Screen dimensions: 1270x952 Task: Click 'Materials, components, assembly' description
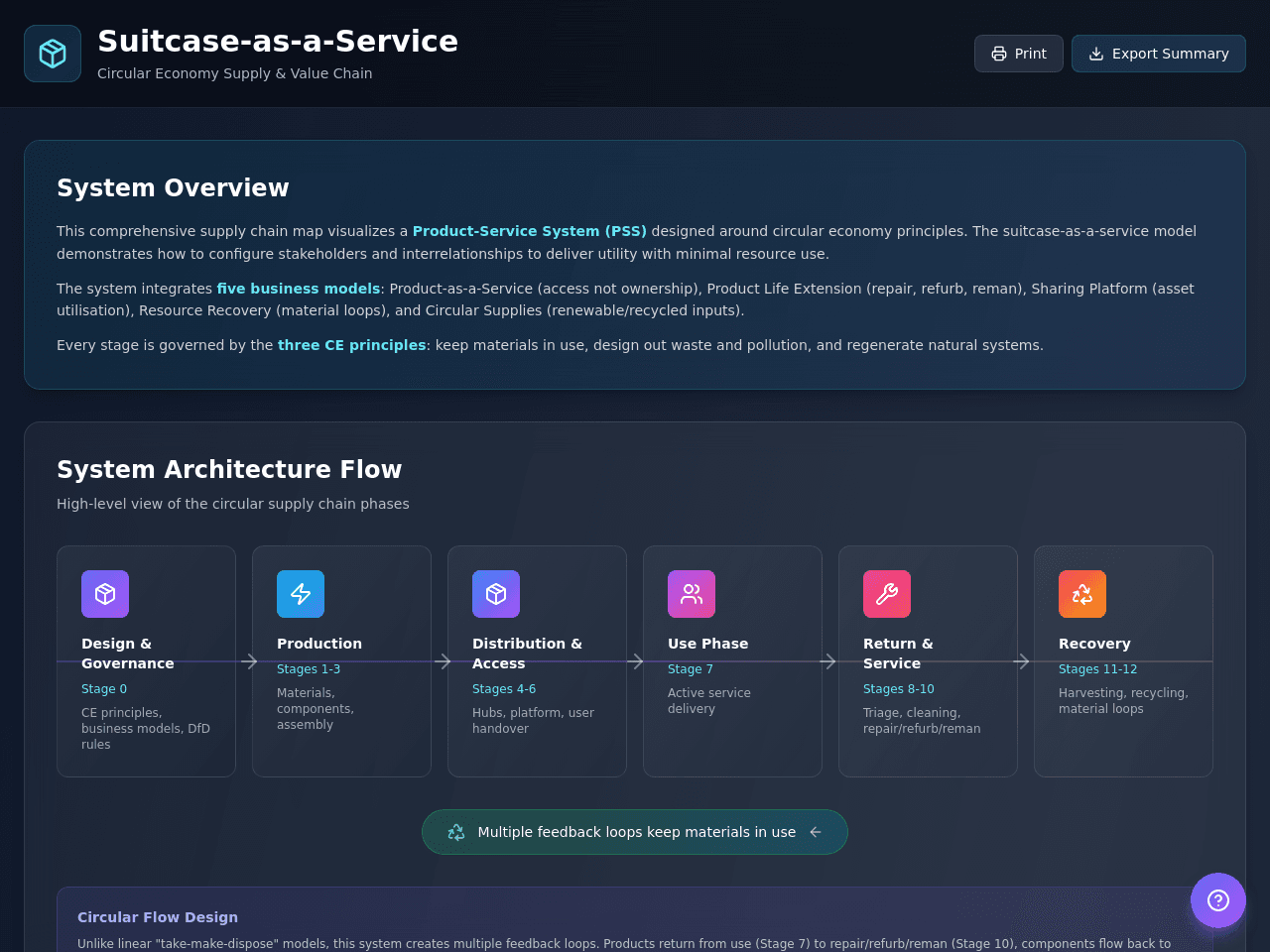[316, 709]
